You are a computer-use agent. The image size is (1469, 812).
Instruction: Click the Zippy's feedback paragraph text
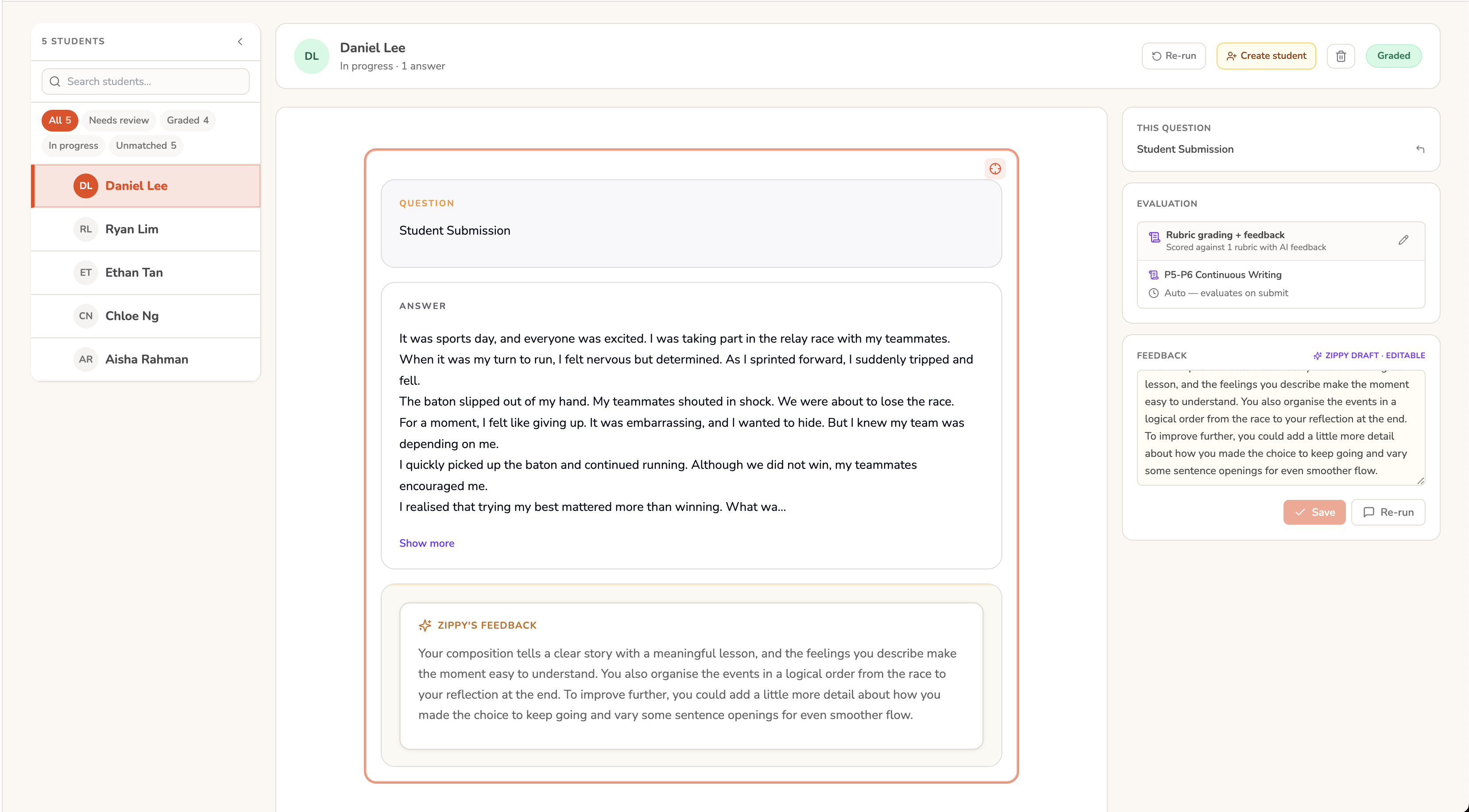coord(687,684)
